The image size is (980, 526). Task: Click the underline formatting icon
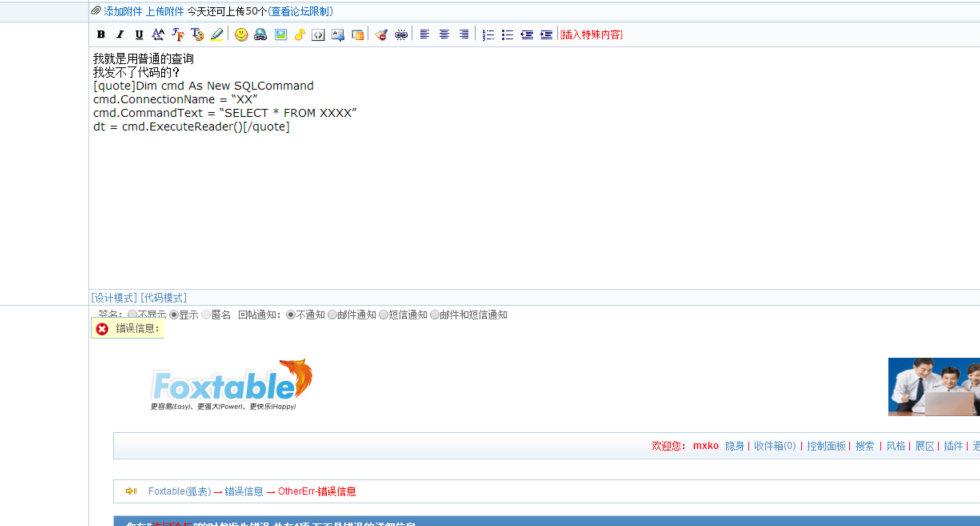coord(139,34)
